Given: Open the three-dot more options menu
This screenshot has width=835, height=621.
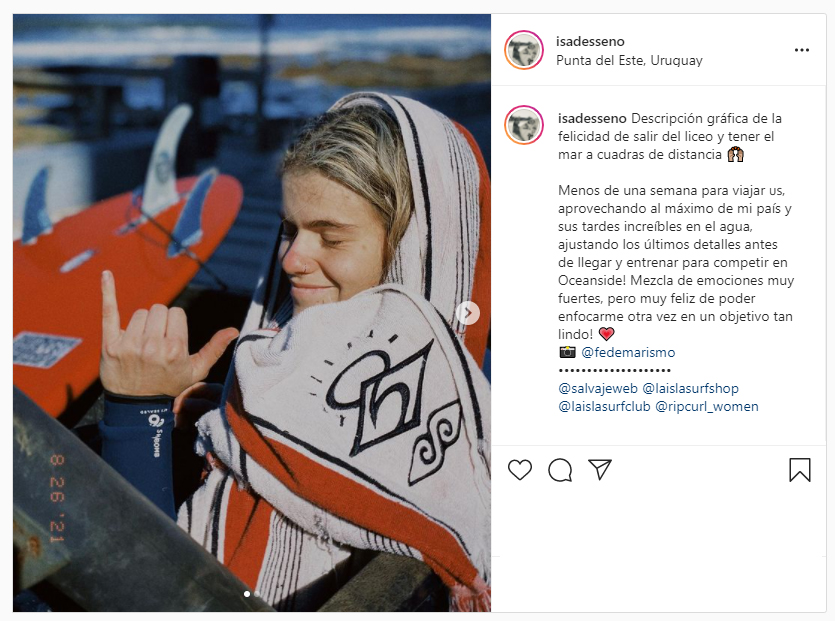Looking at the screenshot, I should (801, 50).
